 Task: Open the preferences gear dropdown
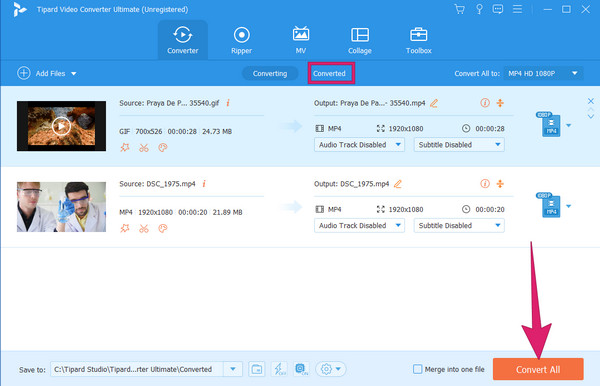click(331, 369)
